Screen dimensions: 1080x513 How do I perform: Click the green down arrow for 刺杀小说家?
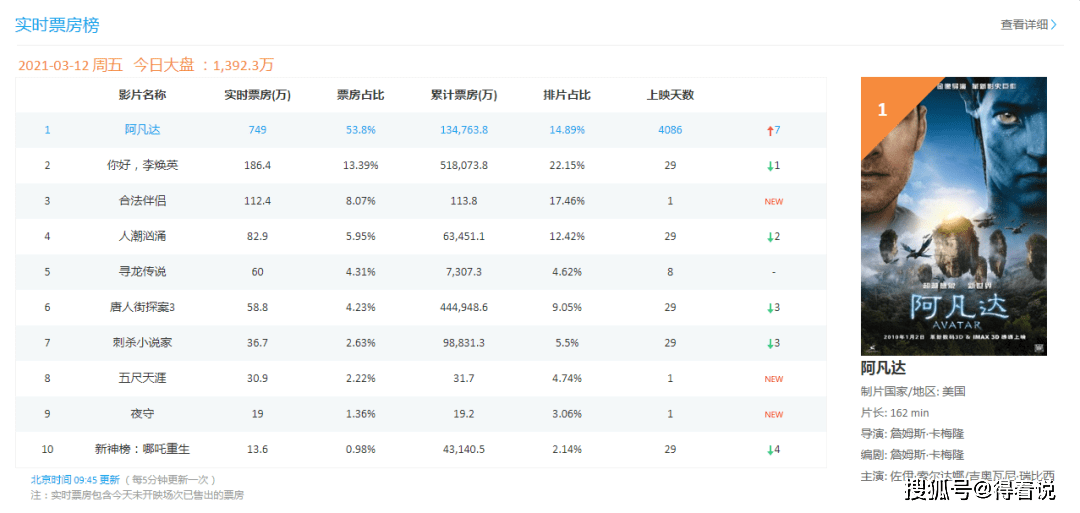[770, 344]
